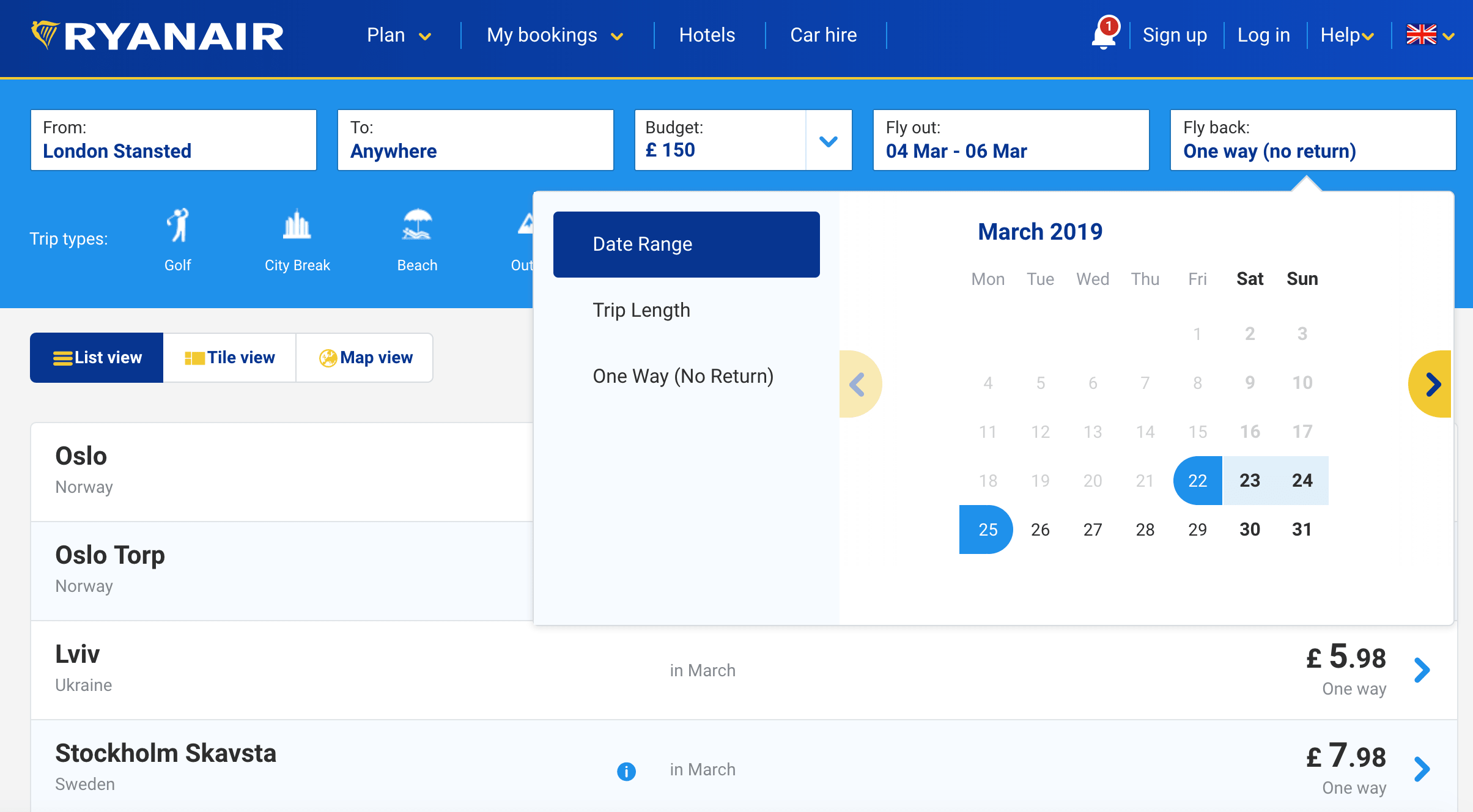Show info icon for Stockholm Skavsta

click(626, 771)
